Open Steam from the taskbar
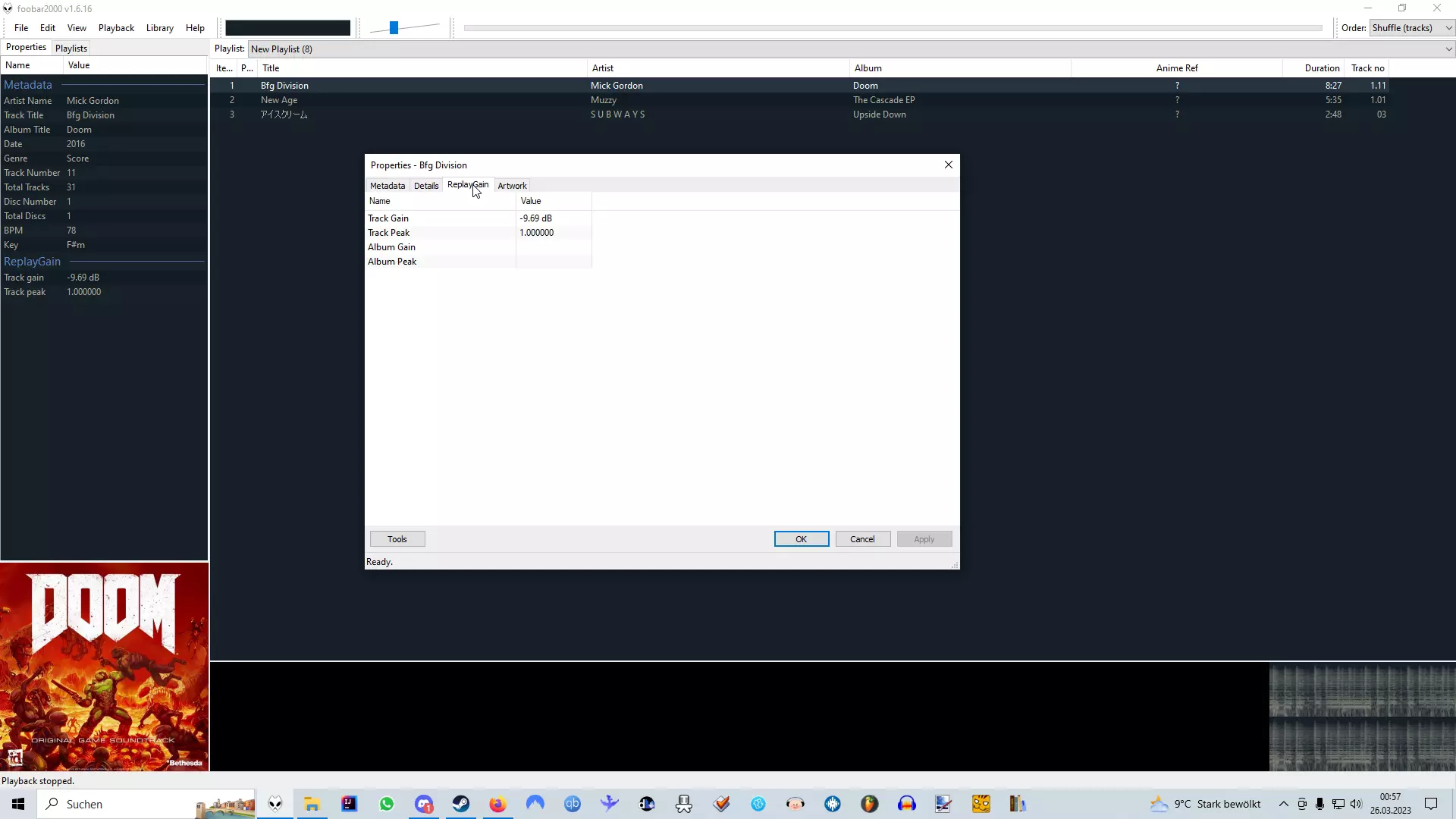 [461, 804]
